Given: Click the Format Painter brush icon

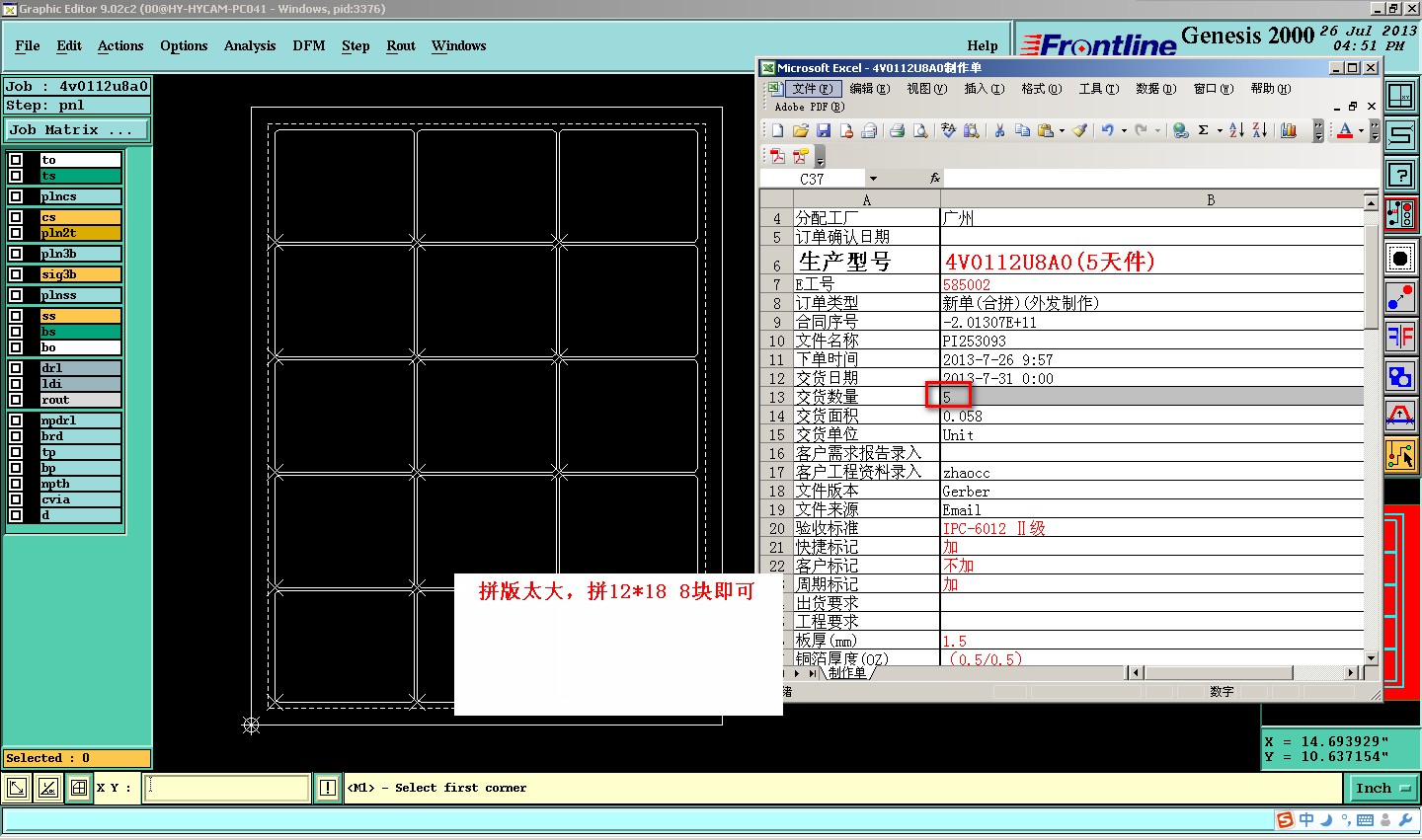Looking at the screenshot, I should point(1080,130).
